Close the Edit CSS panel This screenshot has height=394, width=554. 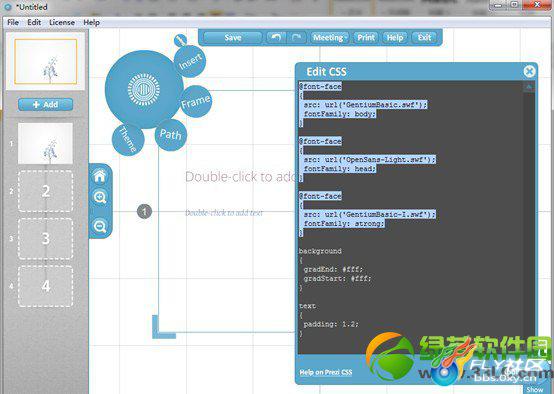point(529,71)
